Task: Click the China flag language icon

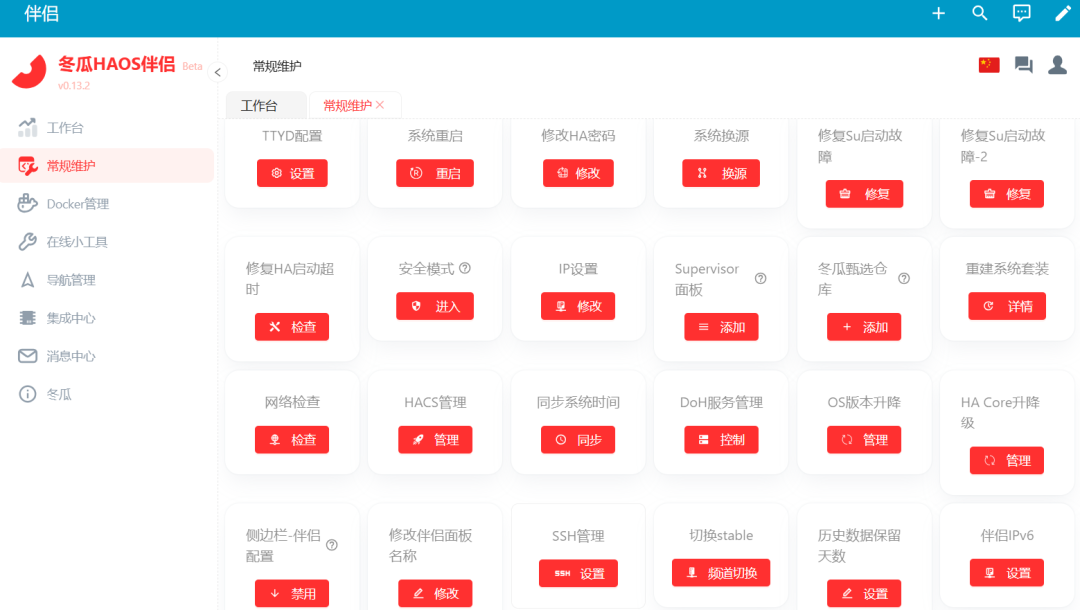Action: click(988, 64)
